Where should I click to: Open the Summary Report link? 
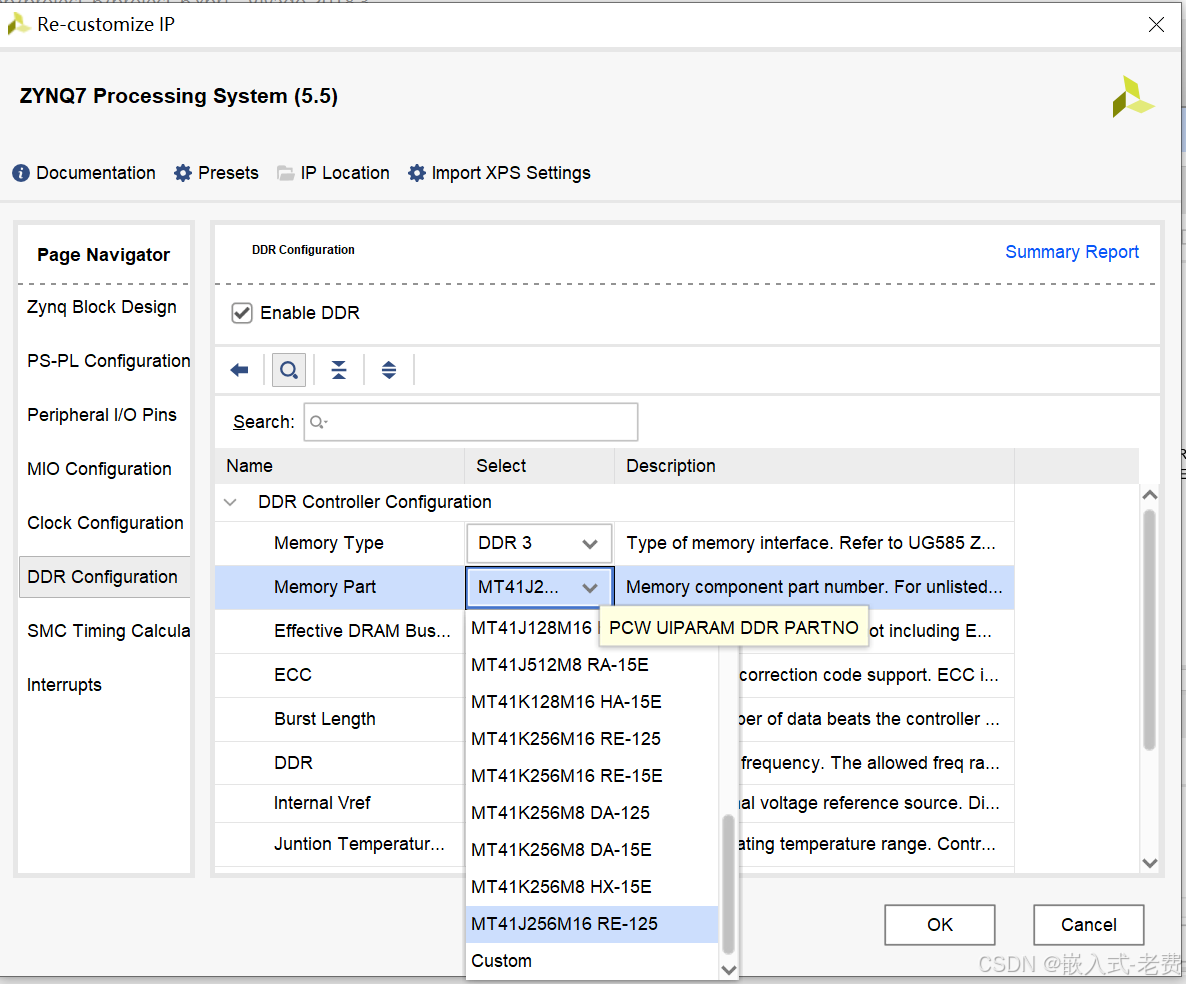[1071, 252]
